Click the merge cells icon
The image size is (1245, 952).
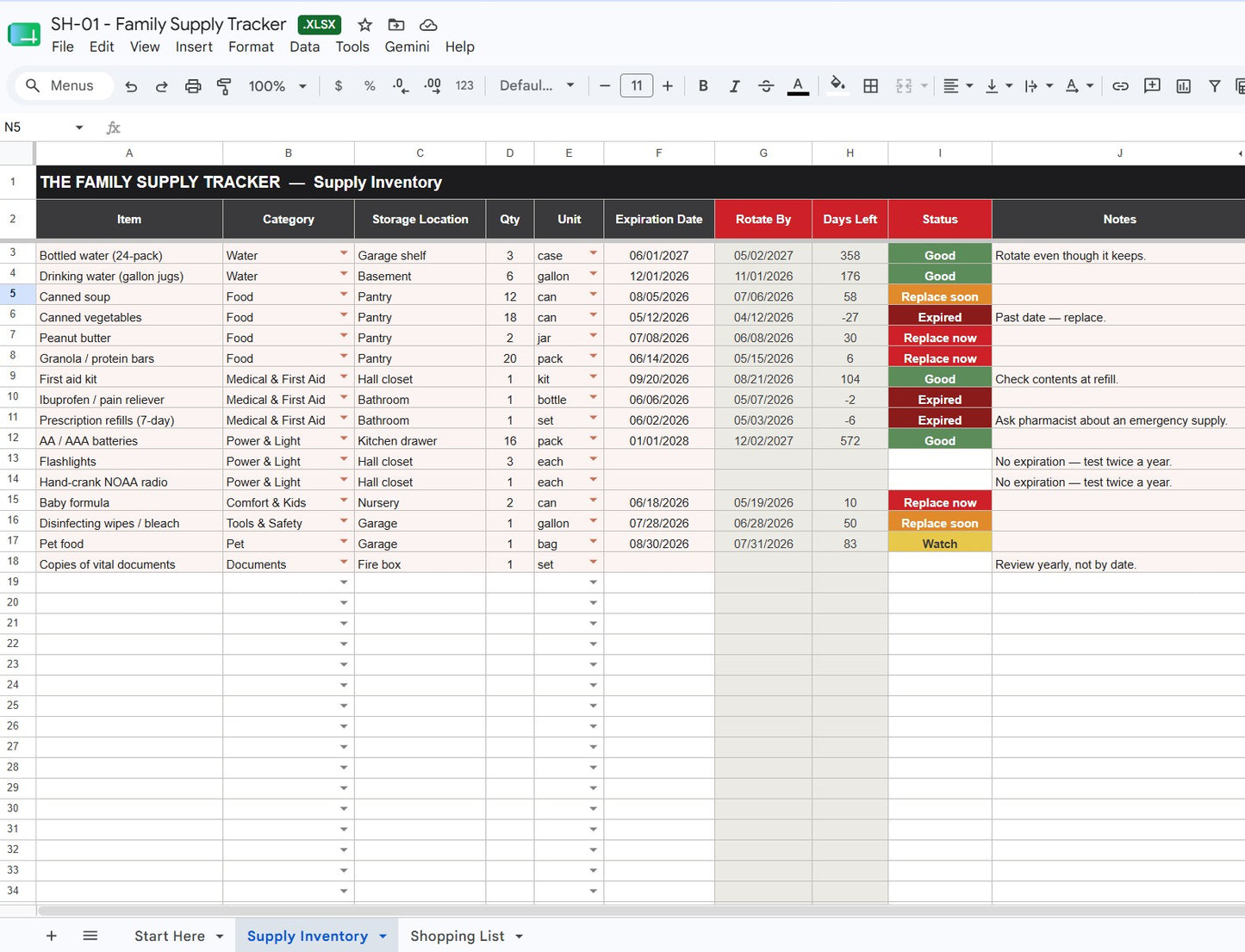[x=904, y=86]
